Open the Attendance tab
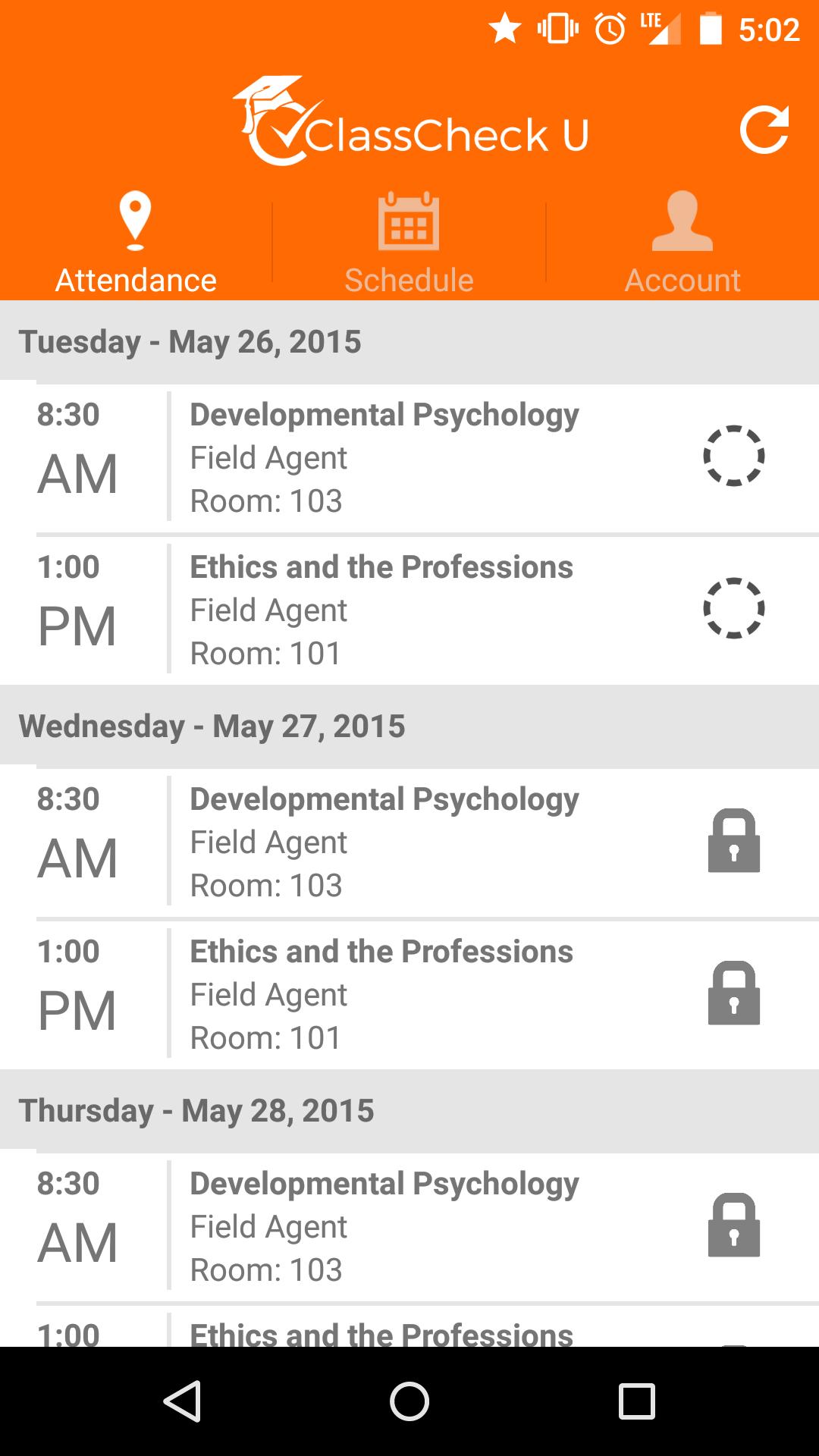This screenshot has height=1456, width=819. tap(136, 243)
